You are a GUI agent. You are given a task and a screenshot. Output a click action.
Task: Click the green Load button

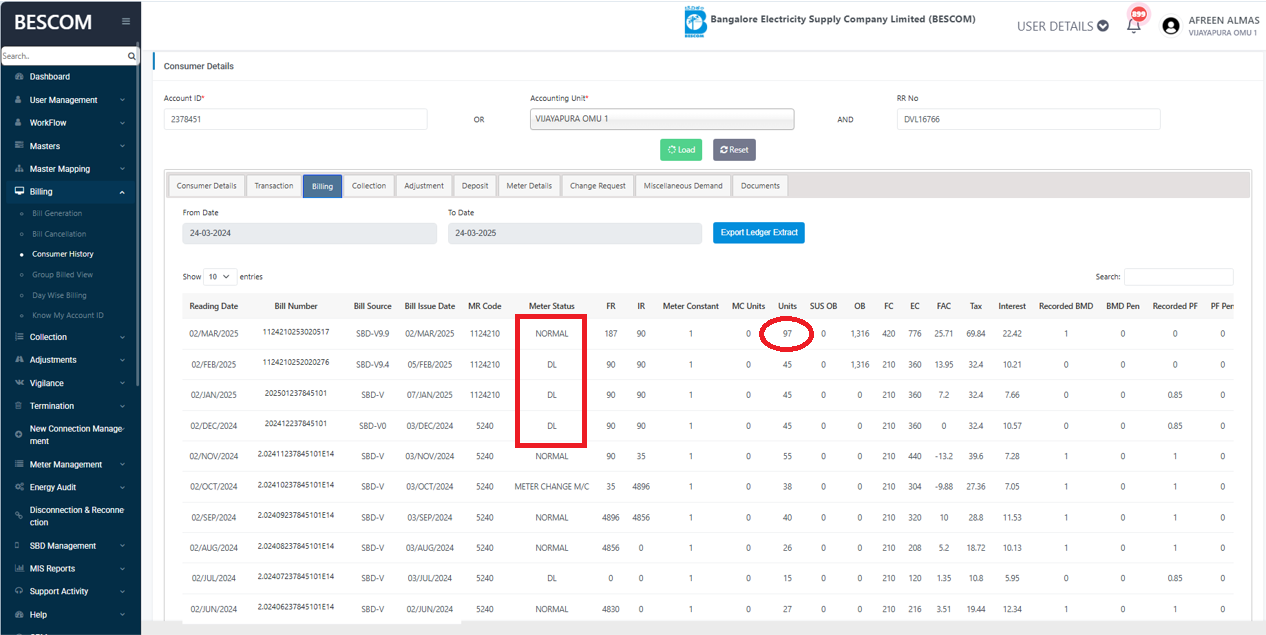click(681, 150)
